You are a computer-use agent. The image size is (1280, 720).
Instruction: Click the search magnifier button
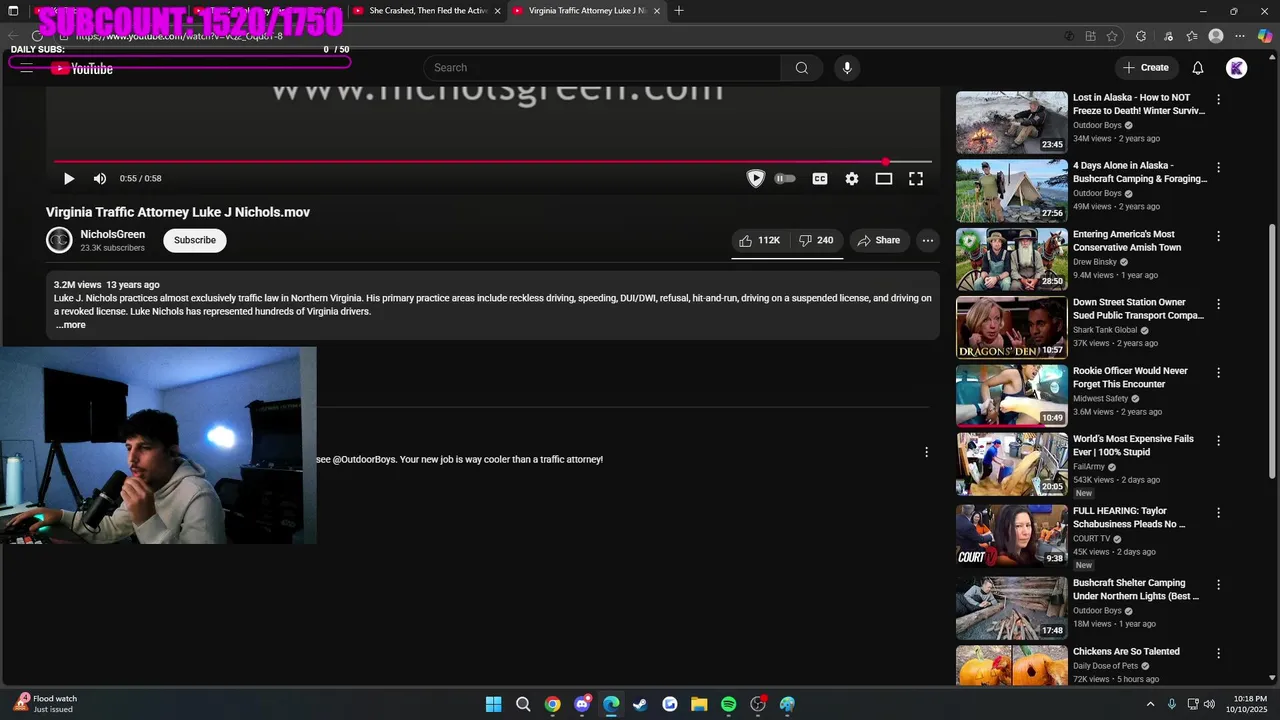point(802,68)
